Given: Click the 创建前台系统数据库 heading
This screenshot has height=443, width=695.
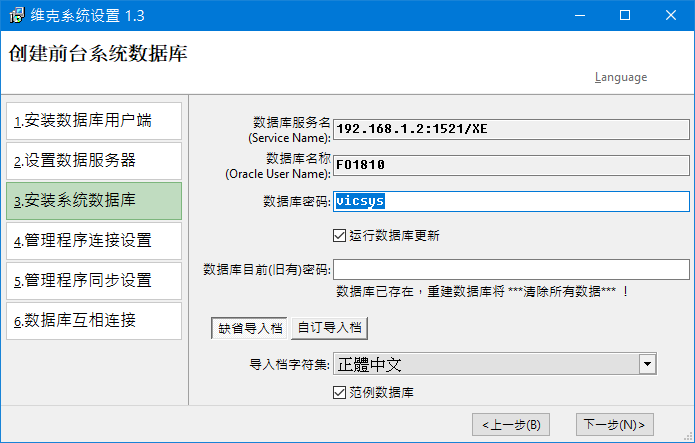Looking at the screenshot, I should click(x=98, y=54).
